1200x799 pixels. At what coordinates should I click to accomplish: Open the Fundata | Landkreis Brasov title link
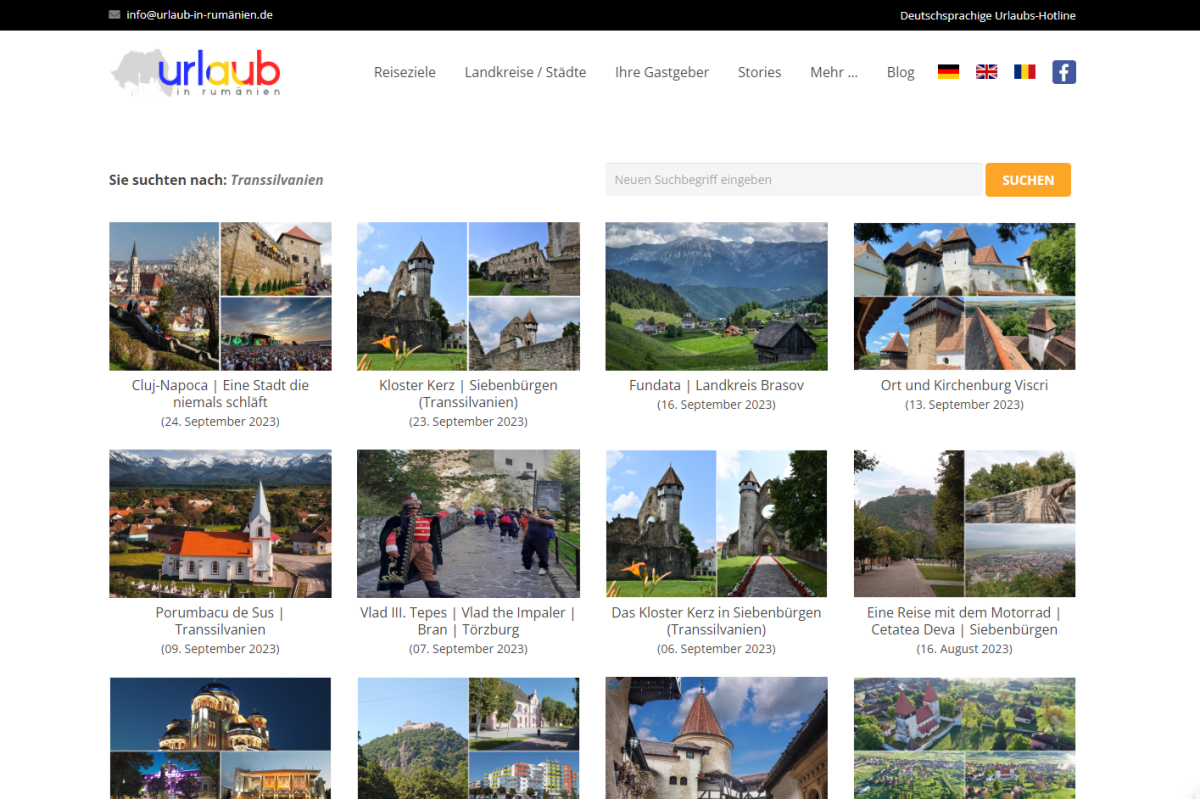[x=716, y=385]
